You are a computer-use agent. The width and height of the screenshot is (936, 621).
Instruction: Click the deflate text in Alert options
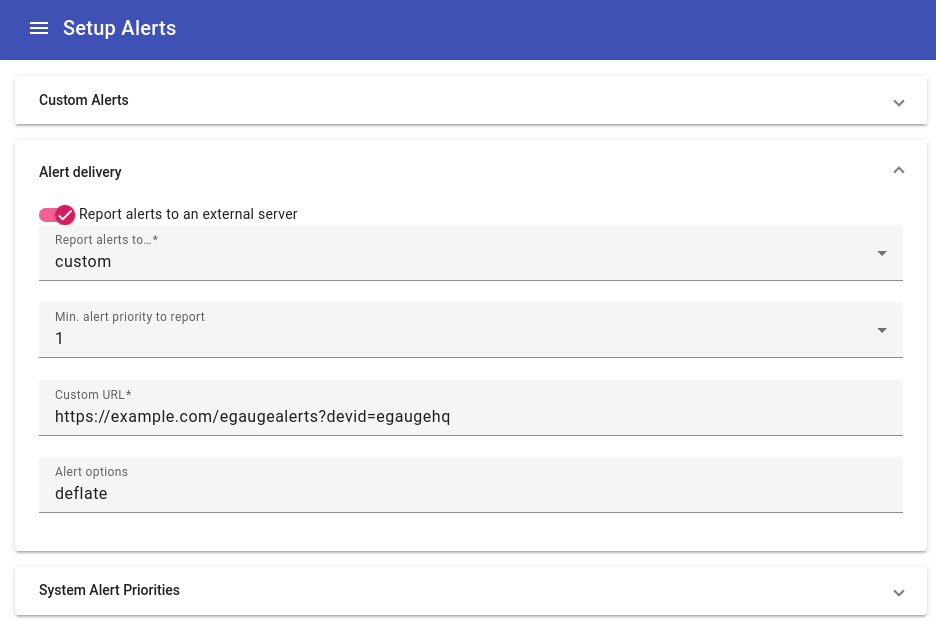point(81,493)
